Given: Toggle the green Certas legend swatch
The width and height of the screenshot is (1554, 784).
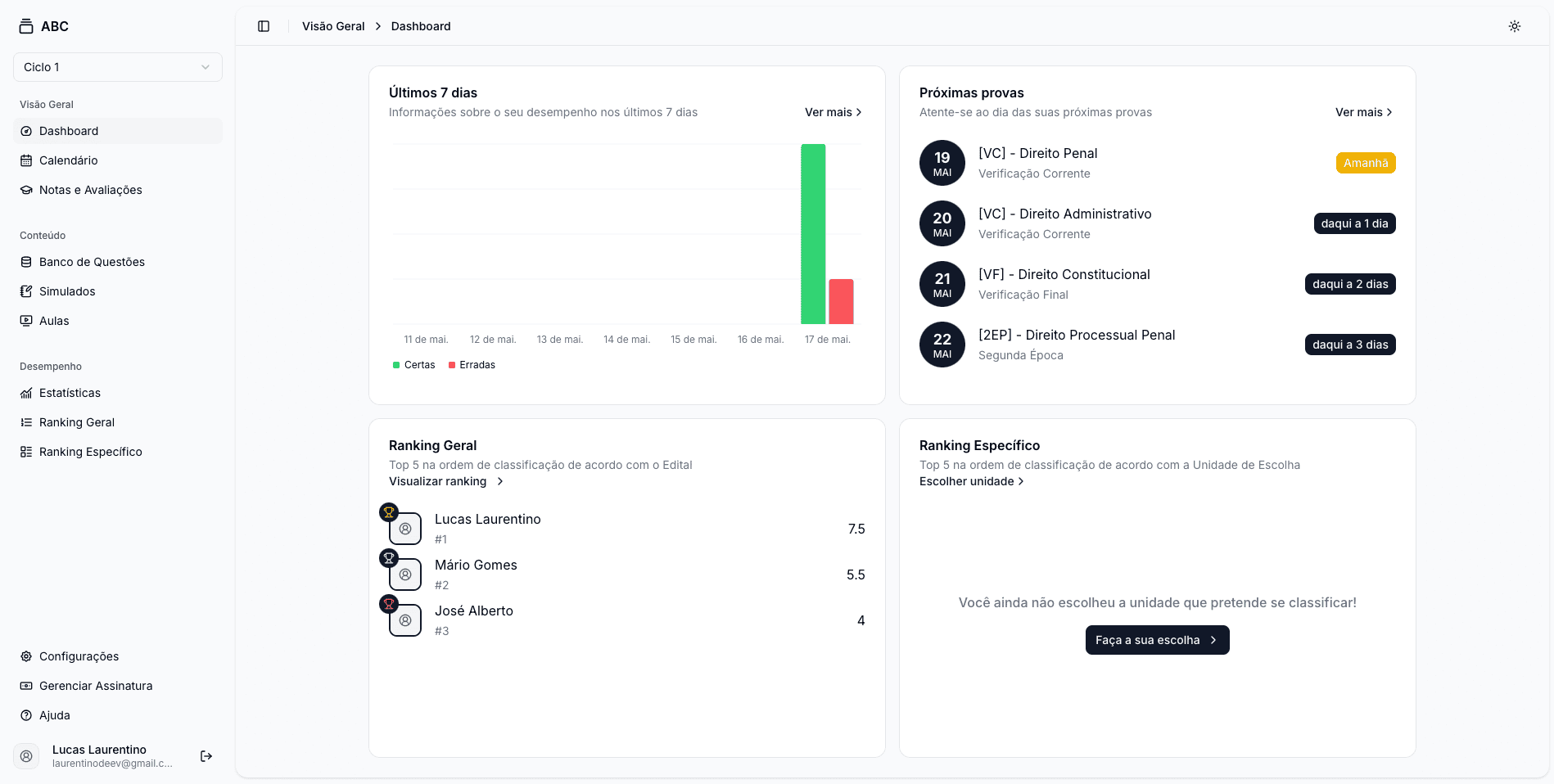Looking at the screenshot, I should click(x=396, y=365).
